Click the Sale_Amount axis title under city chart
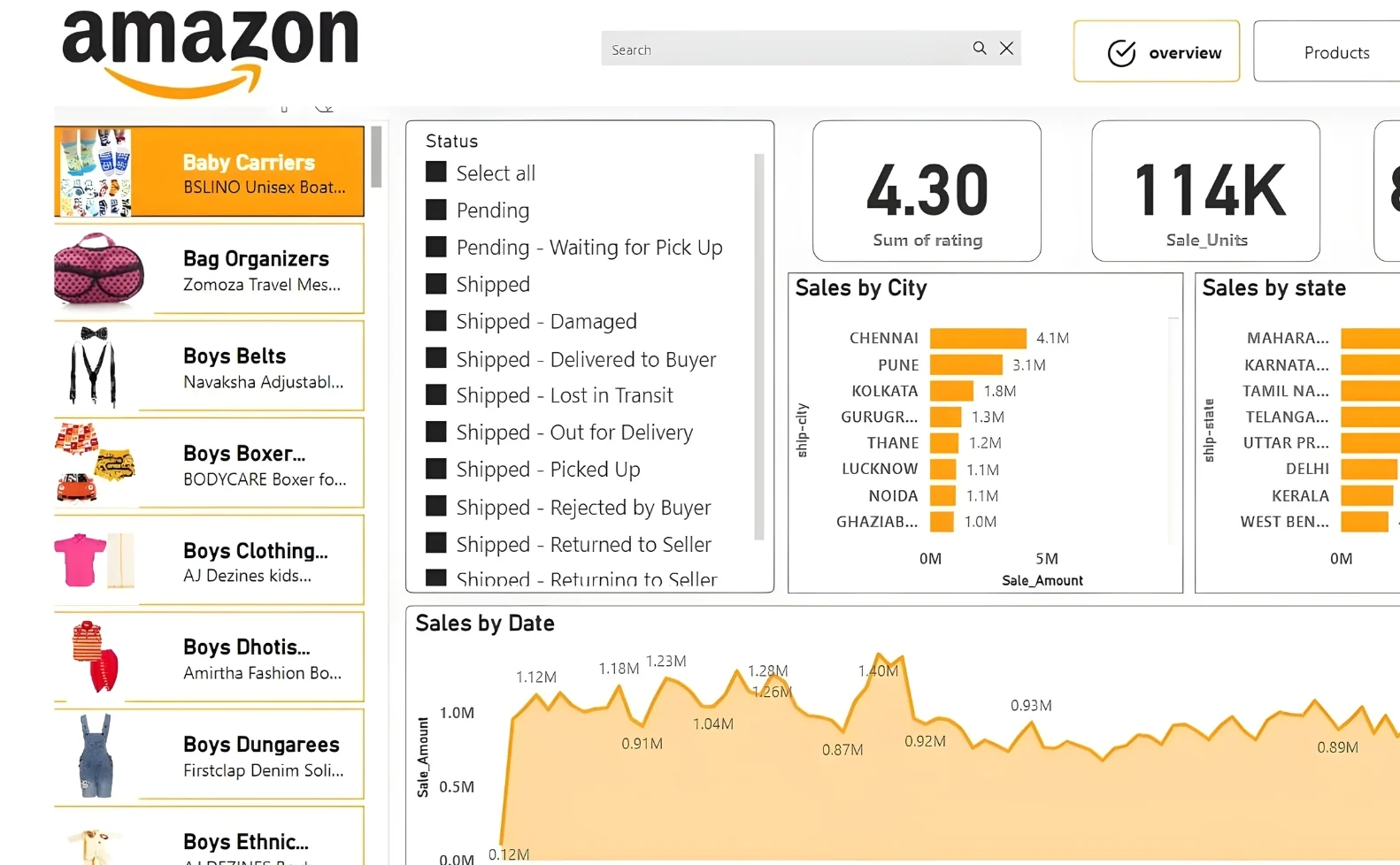The image size is (1400, 865). (1042, 580)
